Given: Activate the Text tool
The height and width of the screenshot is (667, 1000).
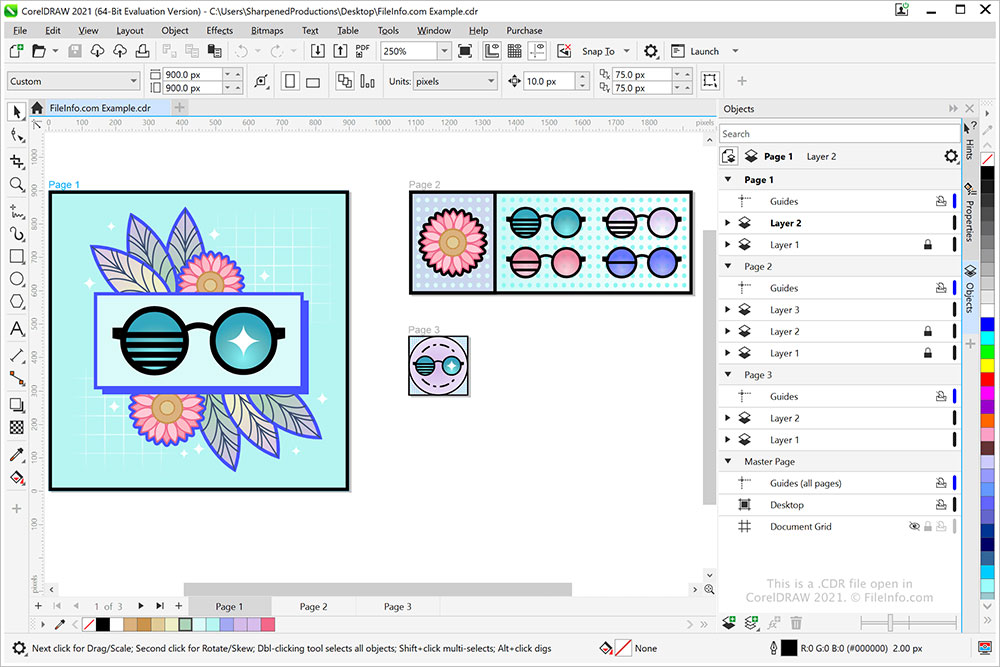Looking at the screenshot, I should tap(16, 329).
